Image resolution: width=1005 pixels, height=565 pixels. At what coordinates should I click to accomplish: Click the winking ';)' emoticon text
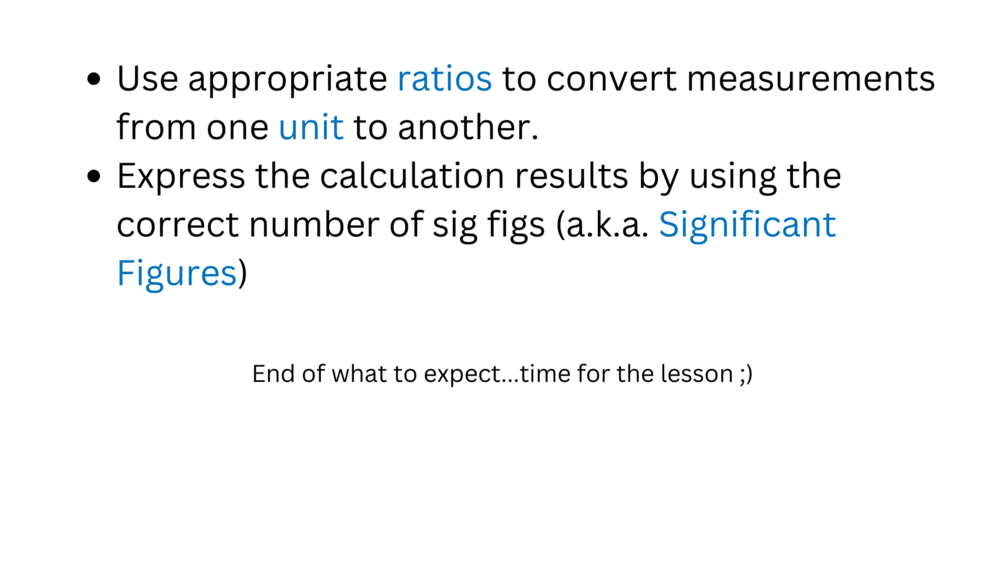744,375
